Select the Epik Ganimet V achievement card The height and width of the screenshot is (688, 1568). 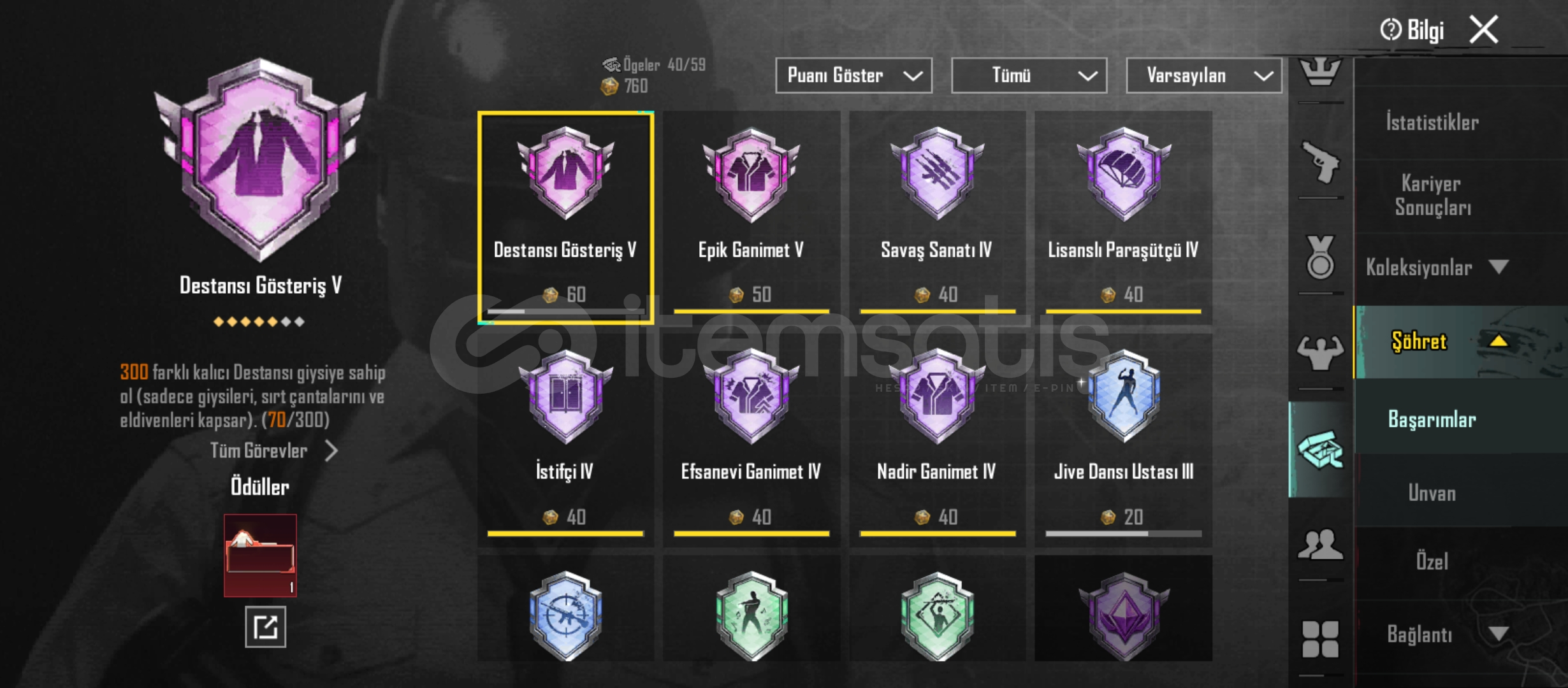[751, 217]
